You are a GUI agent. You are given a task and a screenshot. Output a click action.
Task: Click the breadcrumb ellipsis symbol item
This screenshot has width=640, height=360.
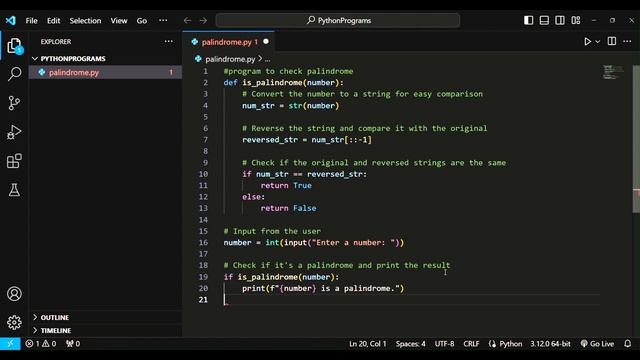267,60
